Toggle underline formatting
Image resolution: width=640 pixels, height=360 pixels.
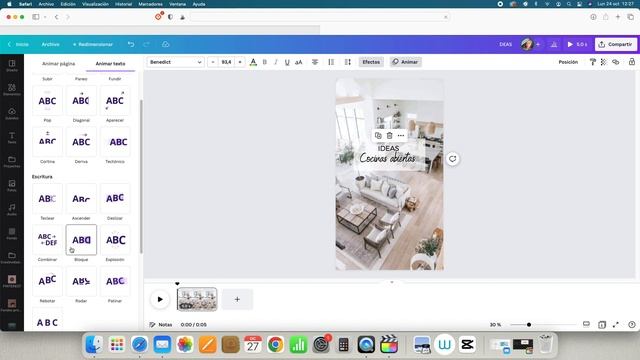(x=287, y=62)
